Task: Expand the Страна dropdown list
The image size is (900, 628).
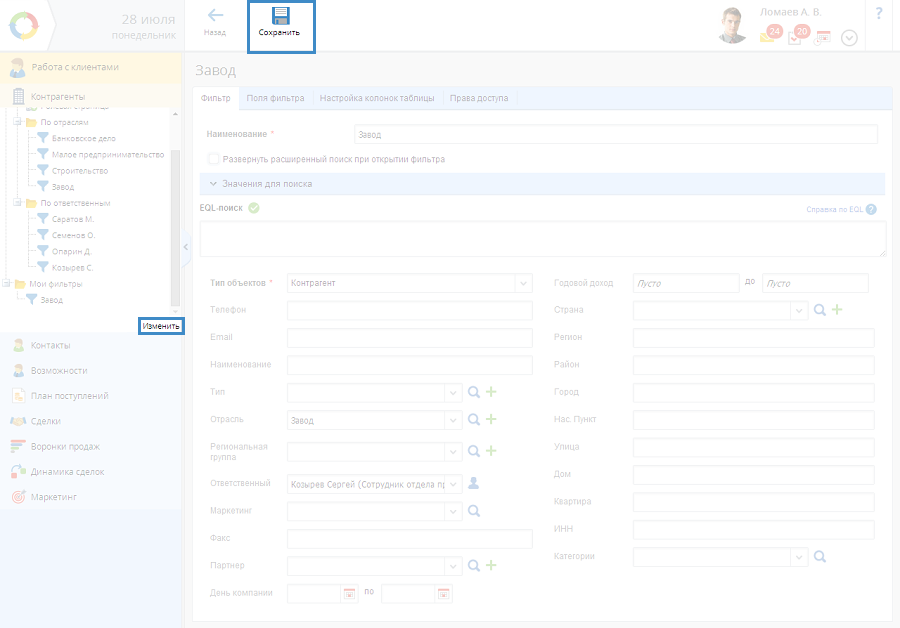Action: coord(798,311)
